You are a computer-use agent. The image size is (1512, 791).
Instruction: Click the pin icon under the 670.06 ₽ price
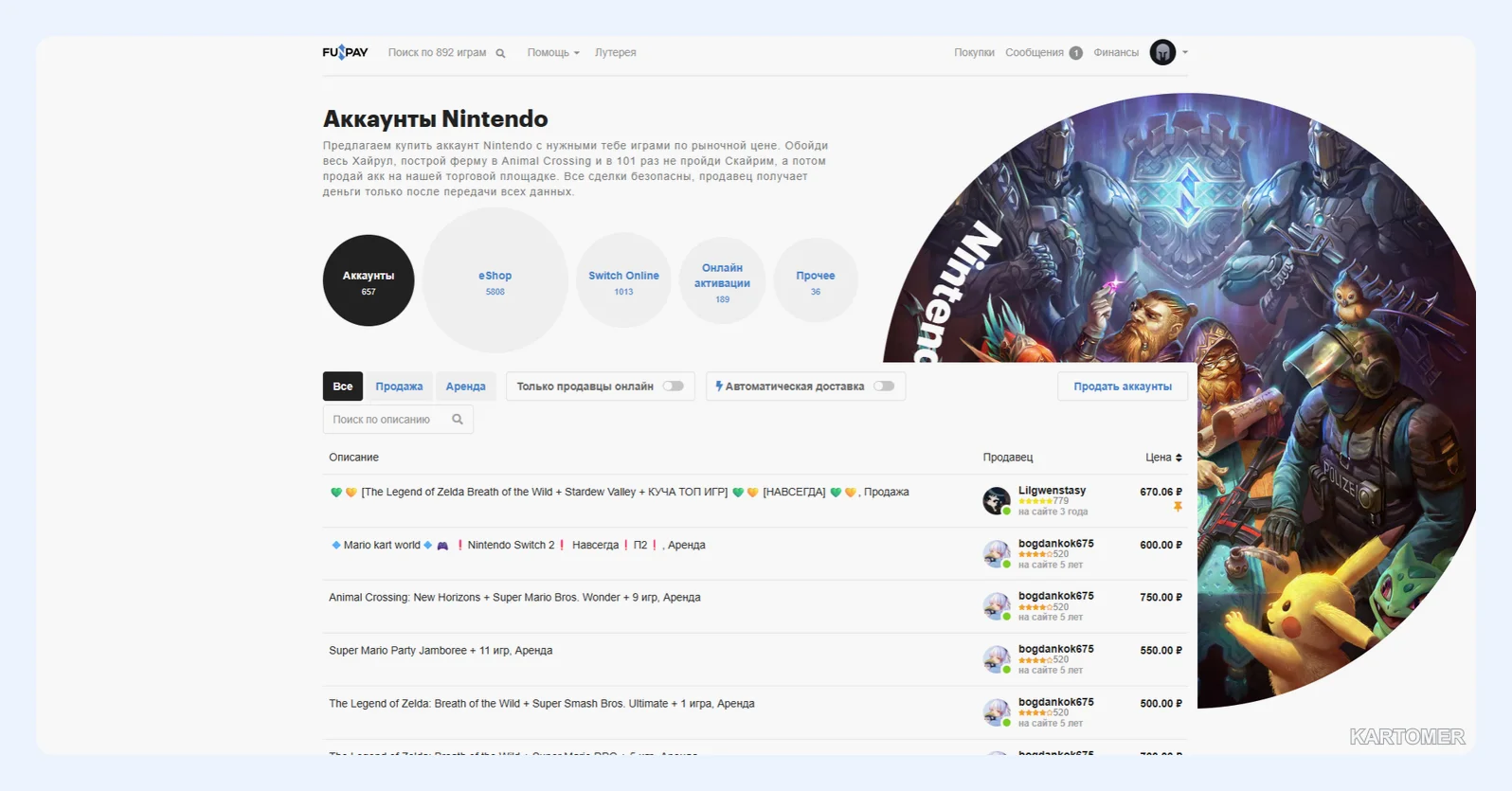[x=1178, y=507]
